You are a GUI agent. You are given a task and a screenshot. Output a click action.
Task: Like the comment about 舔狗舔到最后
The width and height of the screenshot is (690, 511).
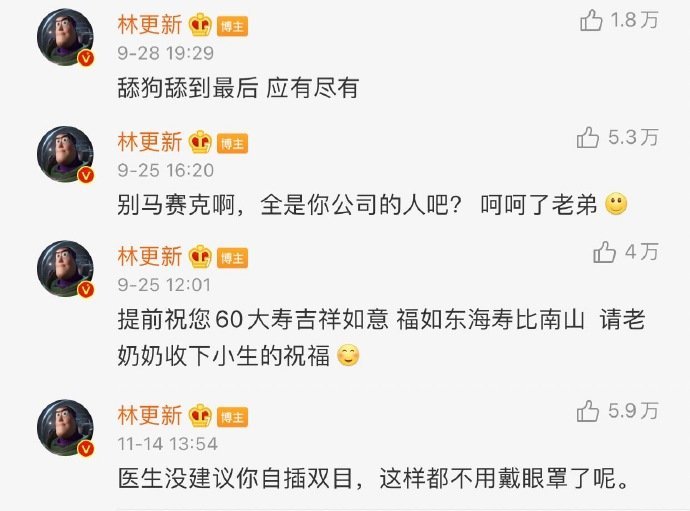[x=591, y=21]
